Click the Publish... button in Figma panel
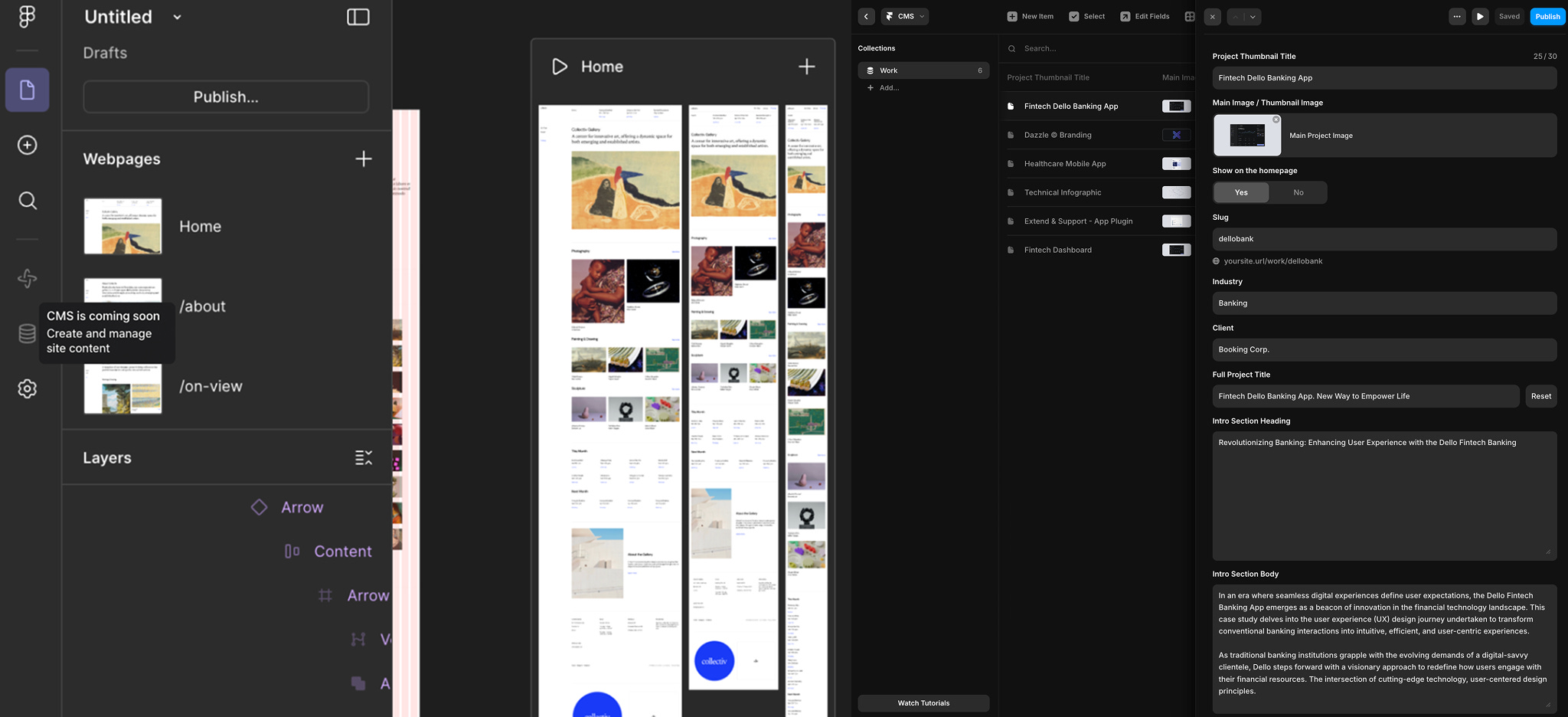Viewport: 1568px width, 717px height. [226, 97]
